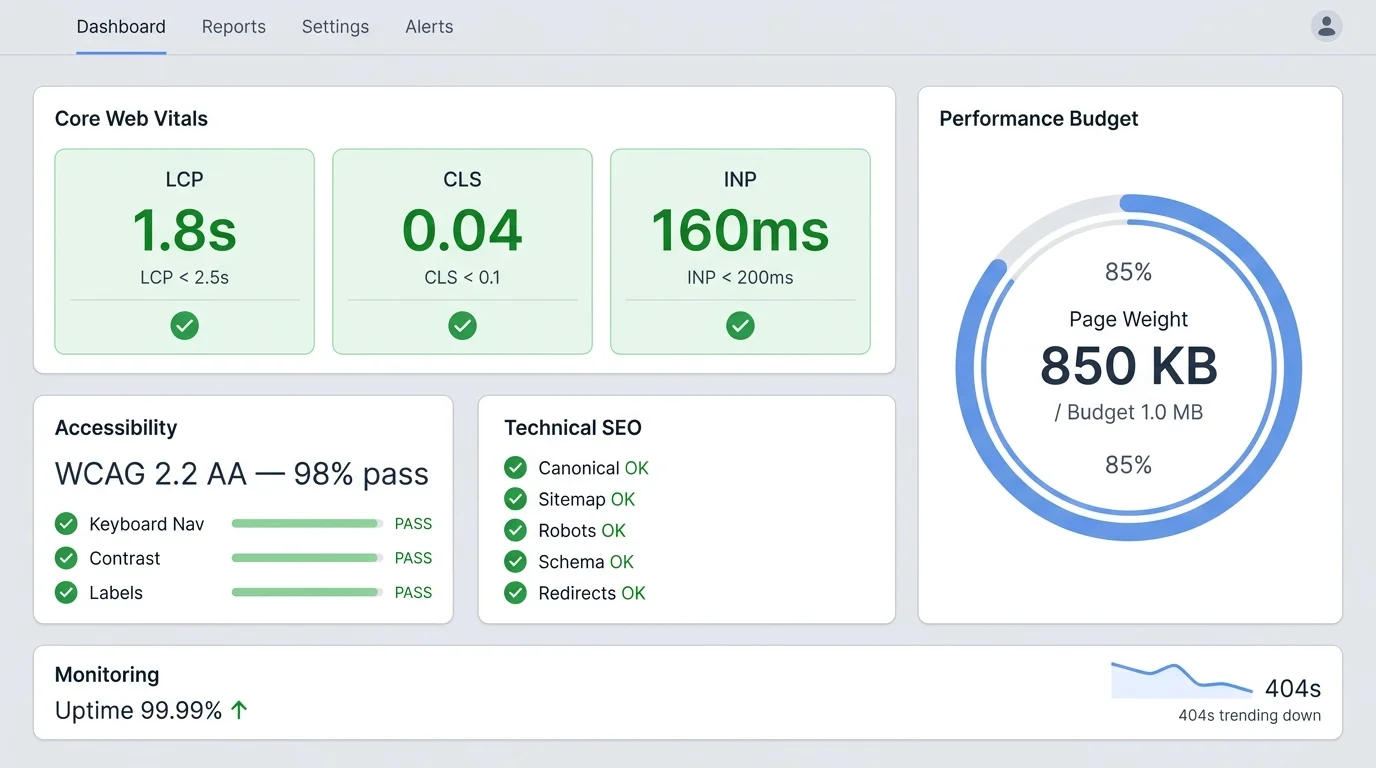This screenshot has height=768, width=1376.
Task: Click the Labels check icon
Action: click(x=66, y=592)
